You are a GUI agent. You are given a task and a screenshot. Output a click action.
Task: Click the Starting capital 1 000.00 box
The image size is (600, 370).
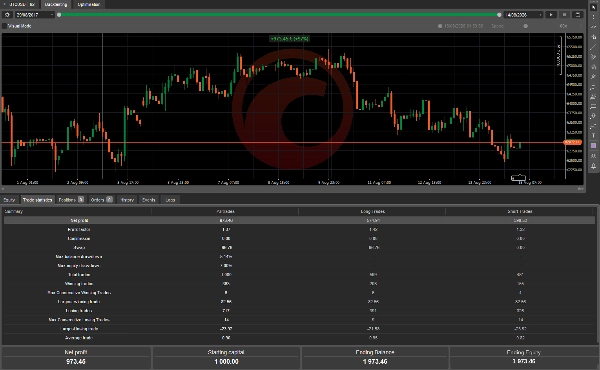226,357
